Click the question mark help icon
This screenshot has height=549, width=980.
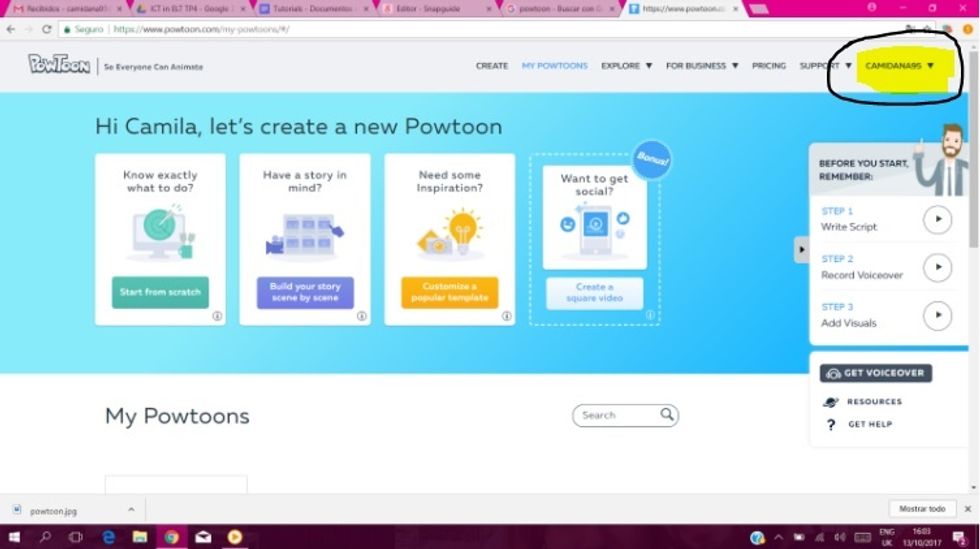point(831,425)
